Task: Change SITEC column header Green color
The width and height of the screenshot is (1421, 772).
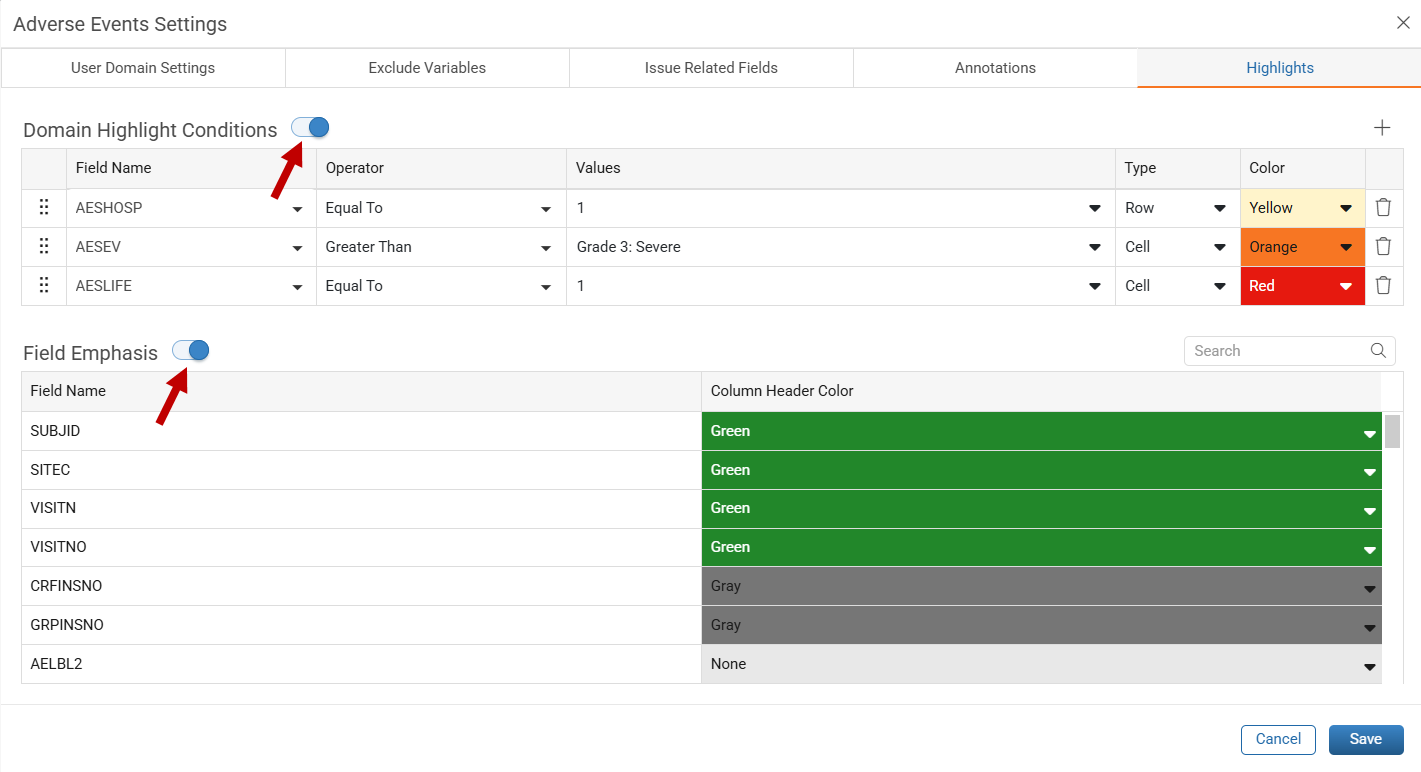Action: (1042, 470)
